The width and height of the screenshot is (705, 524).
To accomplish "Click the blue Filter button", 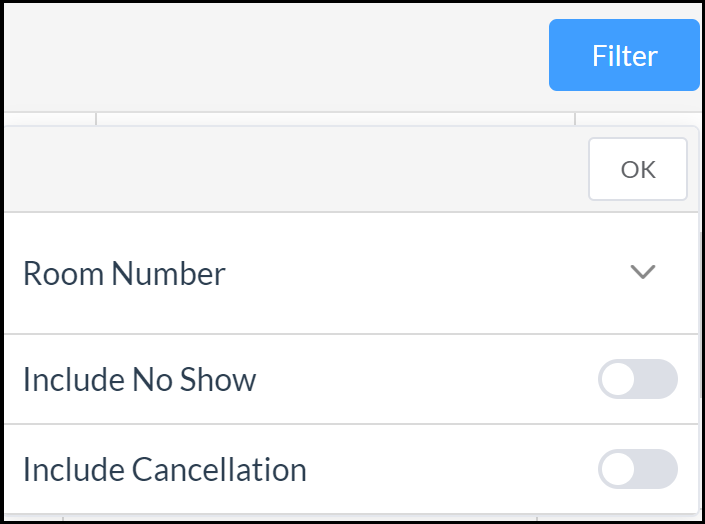I will [624, 56].
